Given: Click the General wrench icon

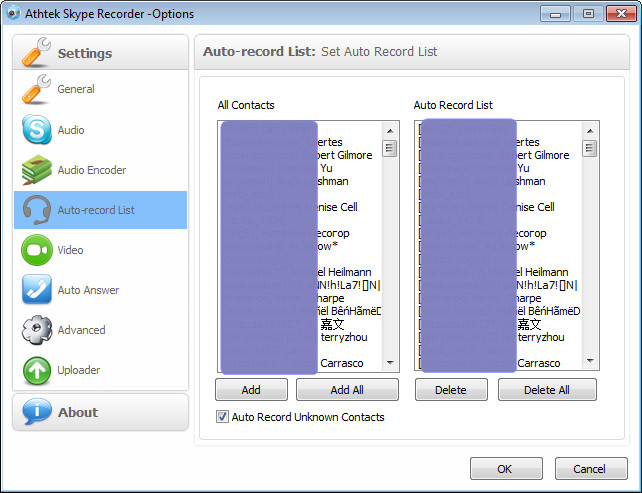Looking at the screenshot, I should pos(36,89).
